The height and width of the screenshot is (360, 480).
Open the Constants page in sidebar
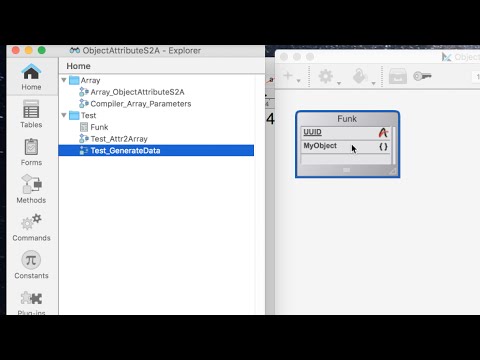click(31, 265)
